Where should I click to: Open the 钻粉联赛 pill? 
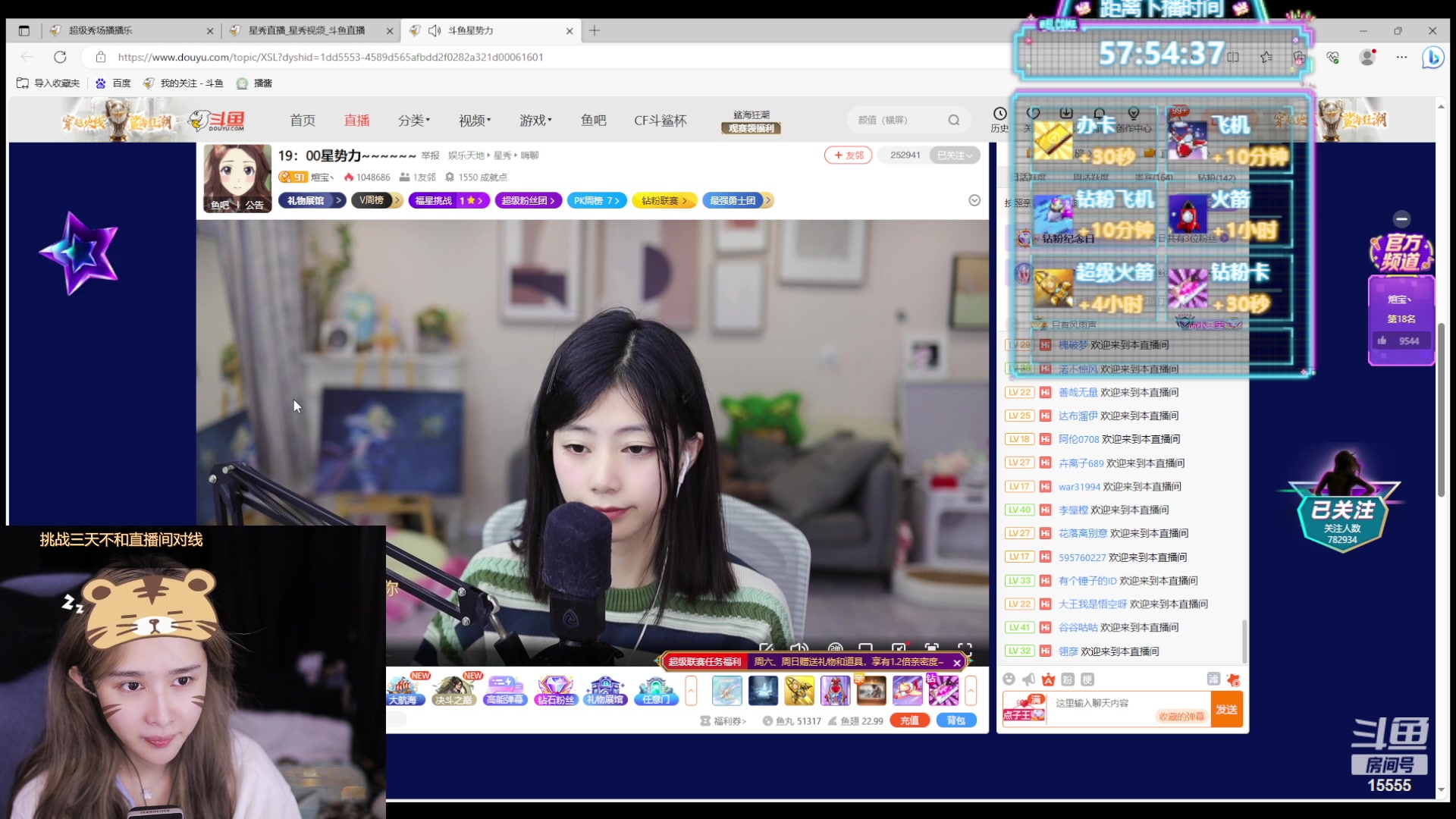[x=664, y=200]
